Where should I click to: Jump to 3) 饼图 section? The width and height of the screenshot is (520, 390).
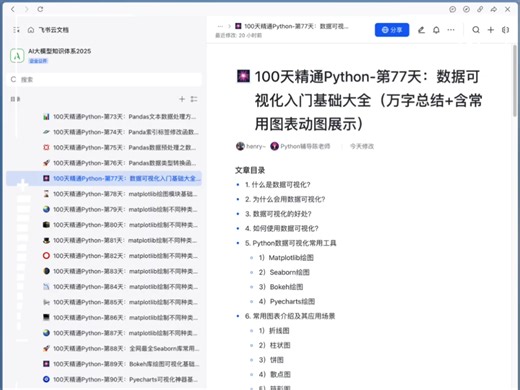pyautogui.click(x=271, y=360)
